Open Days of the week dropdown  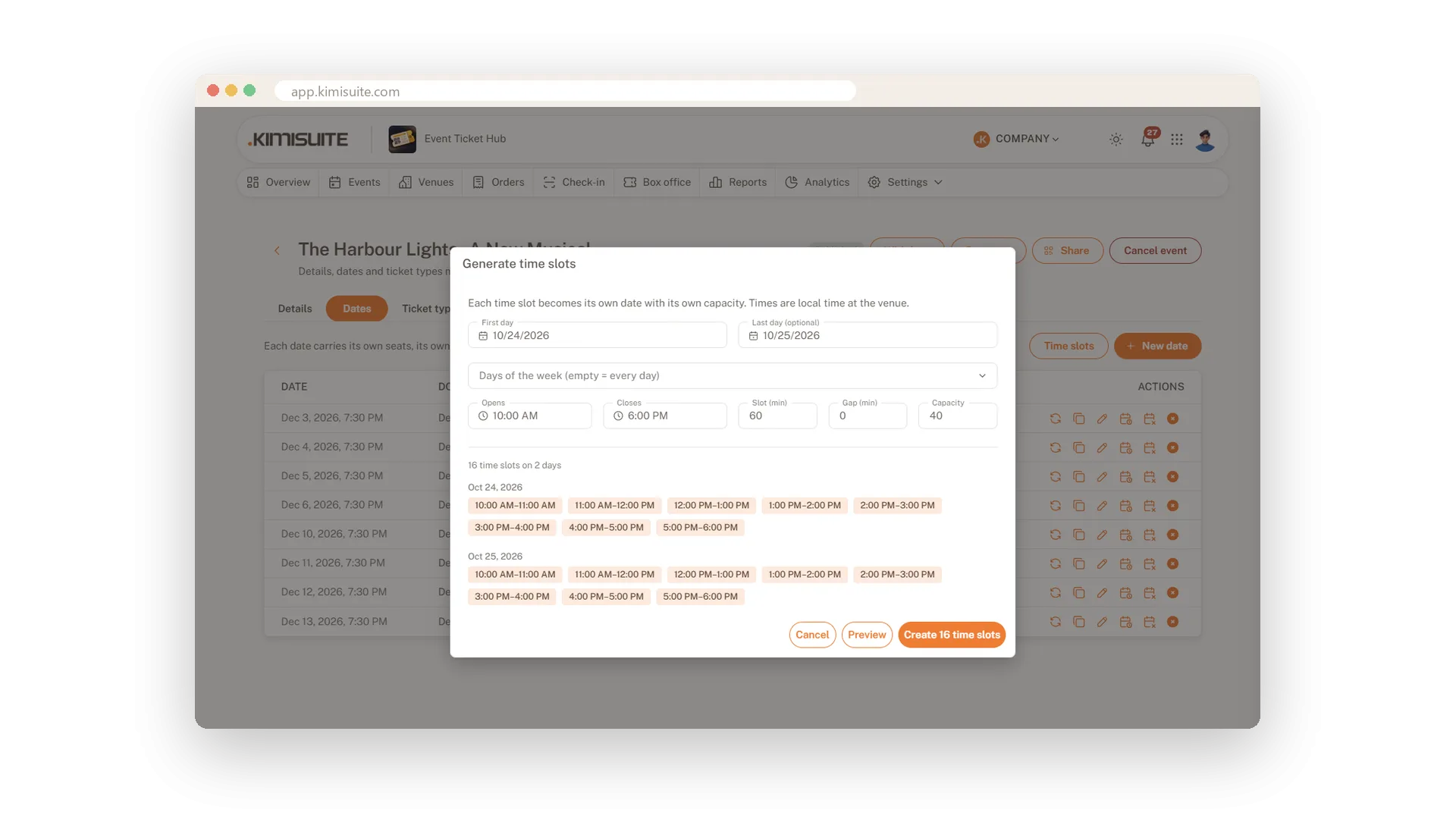[733, 376]
